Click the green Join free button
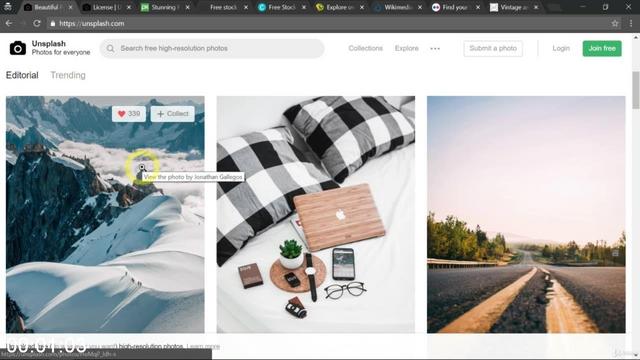 coord(602,49)
